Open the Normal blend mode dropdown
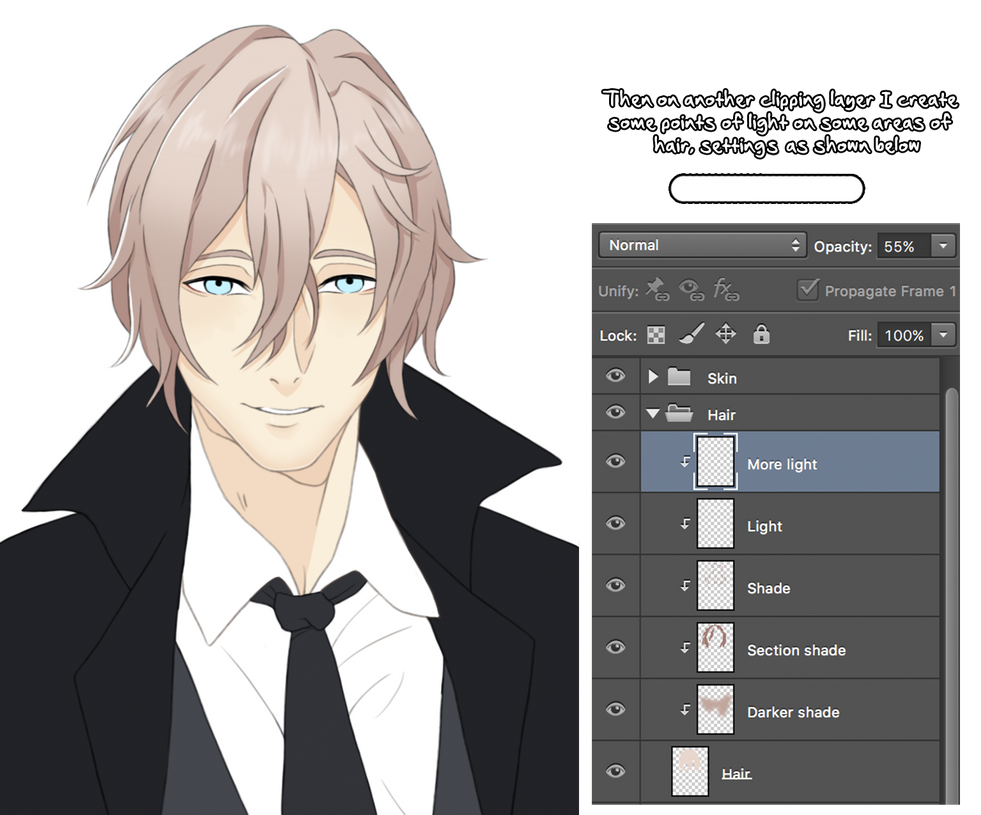Screen dimensions: 981x815 click(x=703, y=245)
